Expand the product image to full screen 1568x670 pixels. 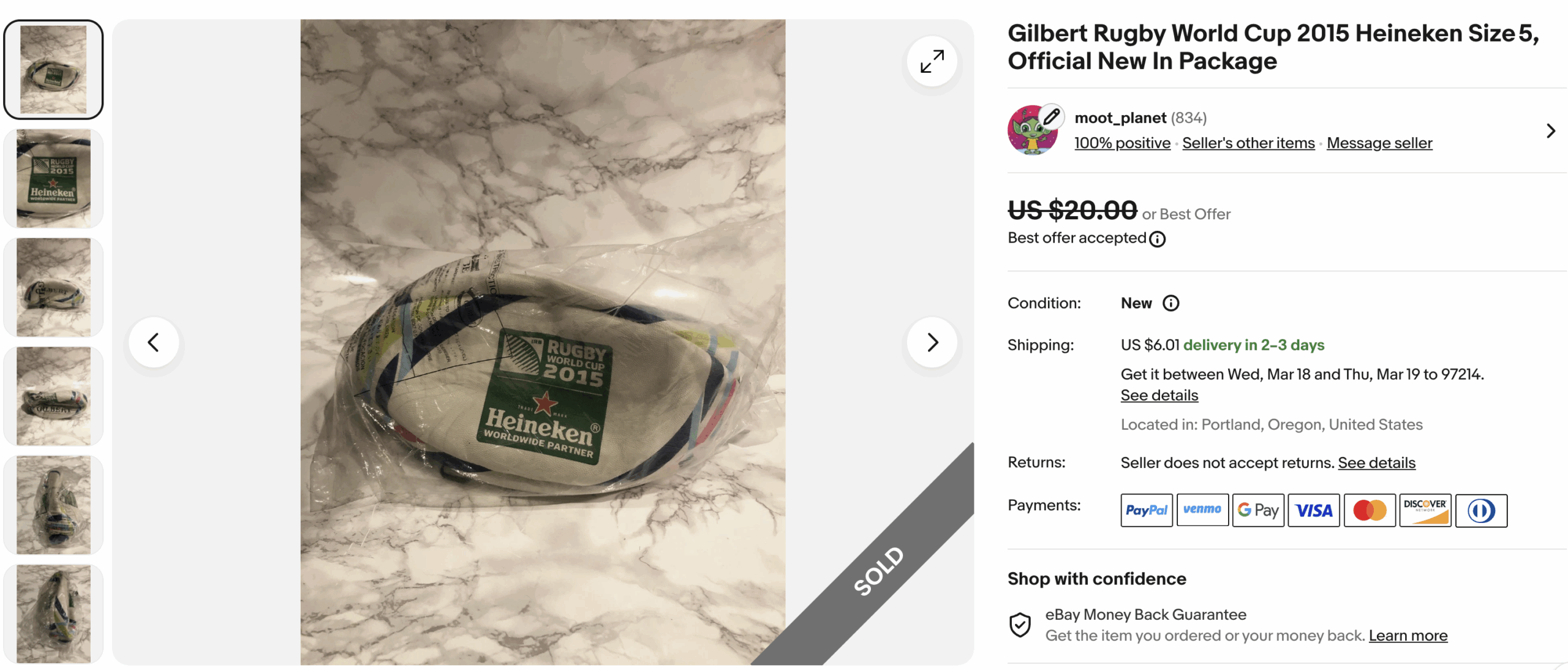coord(932,62)
